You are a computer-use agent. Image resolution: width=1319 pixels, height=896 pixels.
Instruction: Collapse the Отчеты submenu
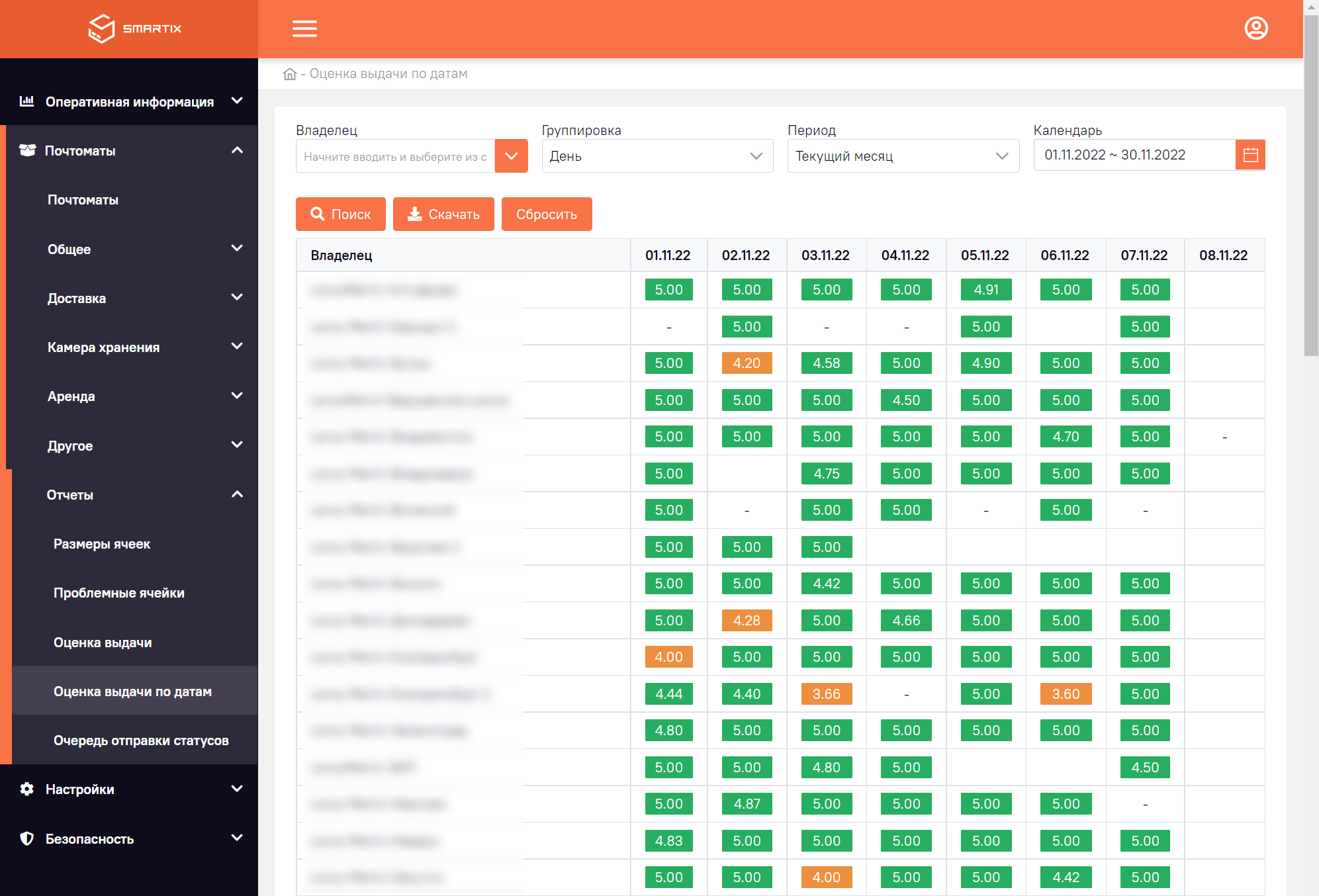tap(237, 494)
